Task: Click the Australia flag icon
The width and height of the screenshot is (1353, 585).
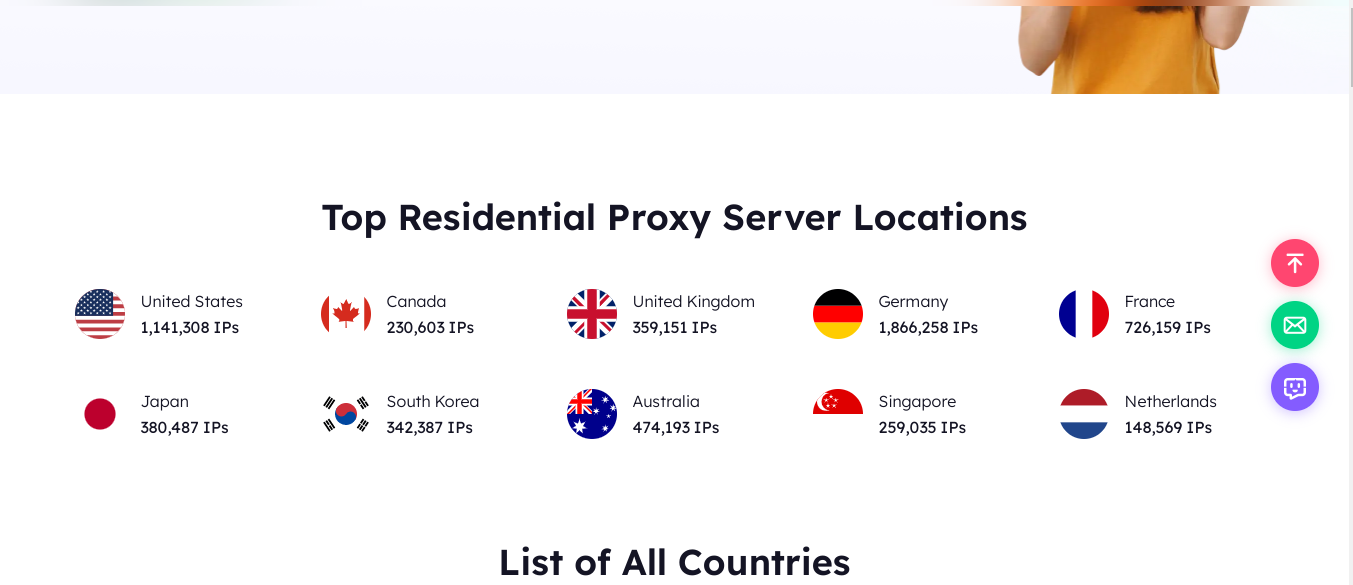Action: pyautogui.click(x=592, y=414)
